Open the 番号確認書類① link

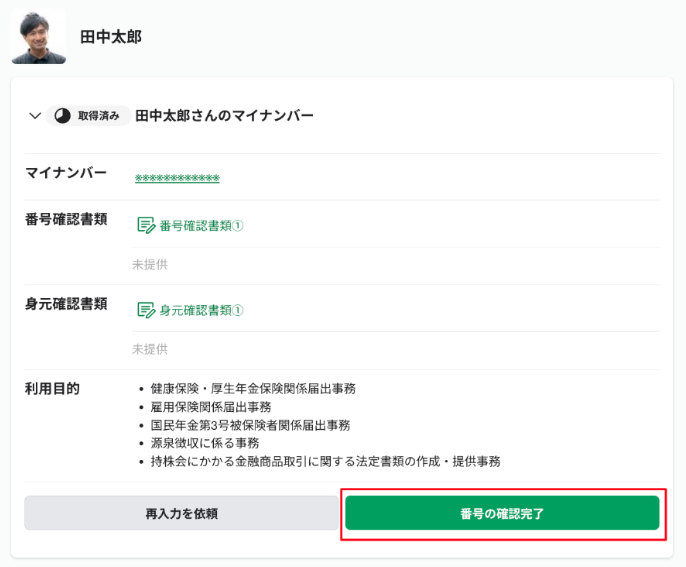click(201, 226)
